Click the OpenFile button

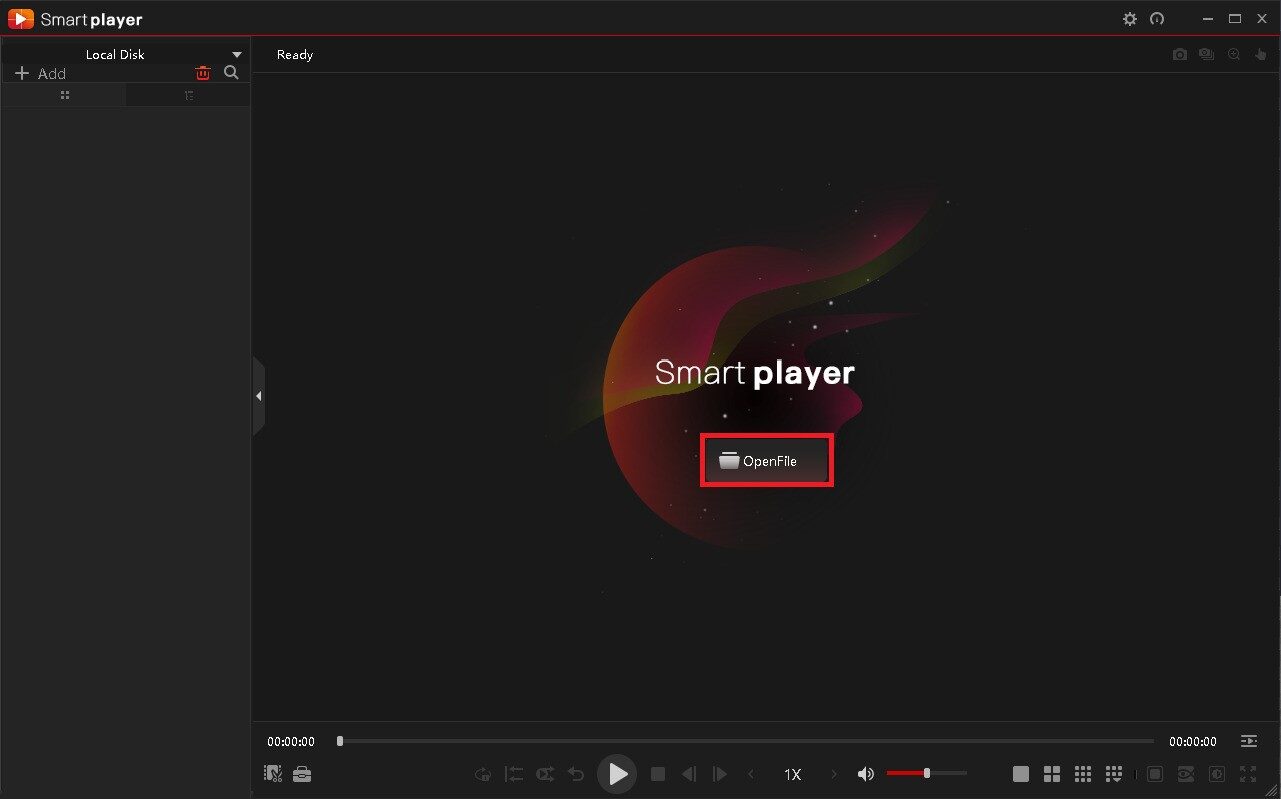[x=766, y=461]
